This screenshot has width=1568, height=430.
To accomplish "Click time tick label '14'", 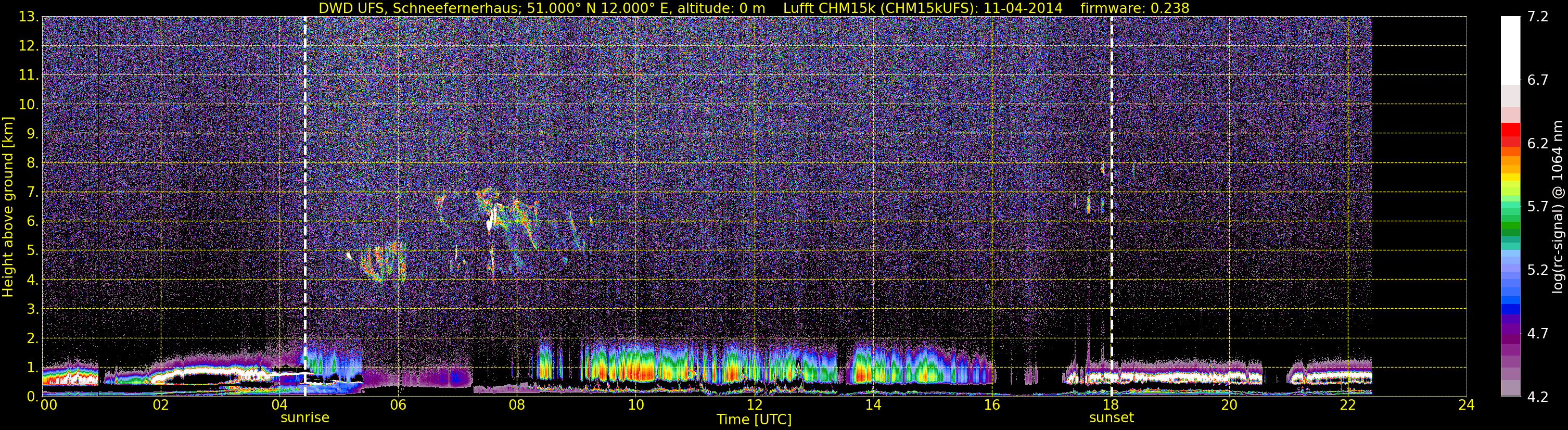I will coord(873,405).
